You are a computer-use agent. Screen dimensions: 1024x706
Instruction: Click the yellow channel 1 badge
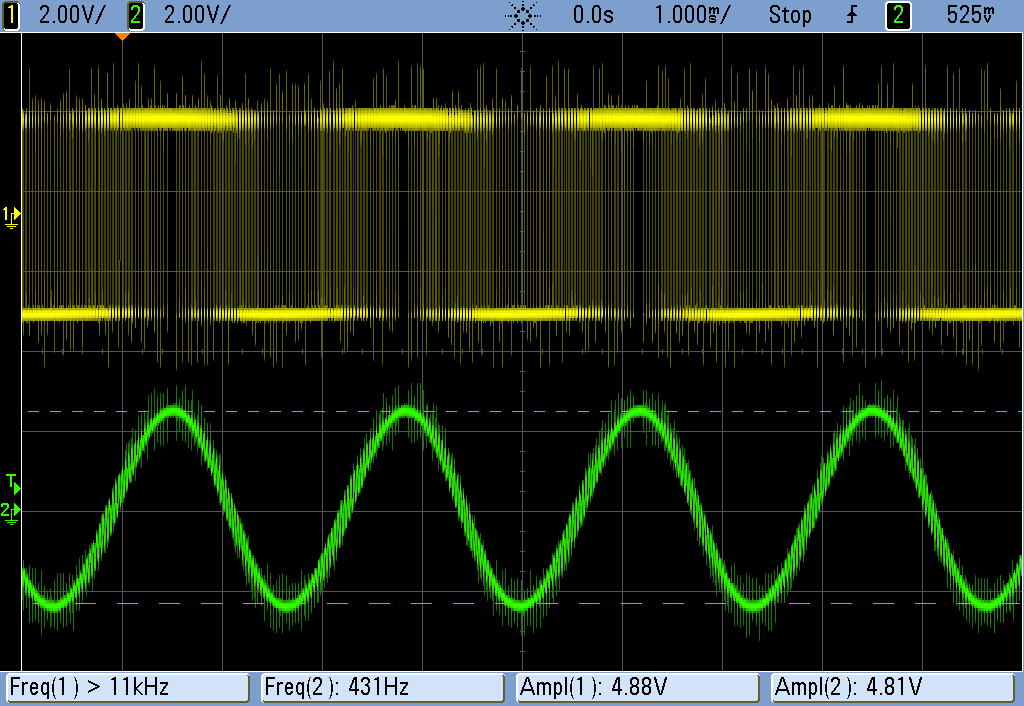point(11,15)
